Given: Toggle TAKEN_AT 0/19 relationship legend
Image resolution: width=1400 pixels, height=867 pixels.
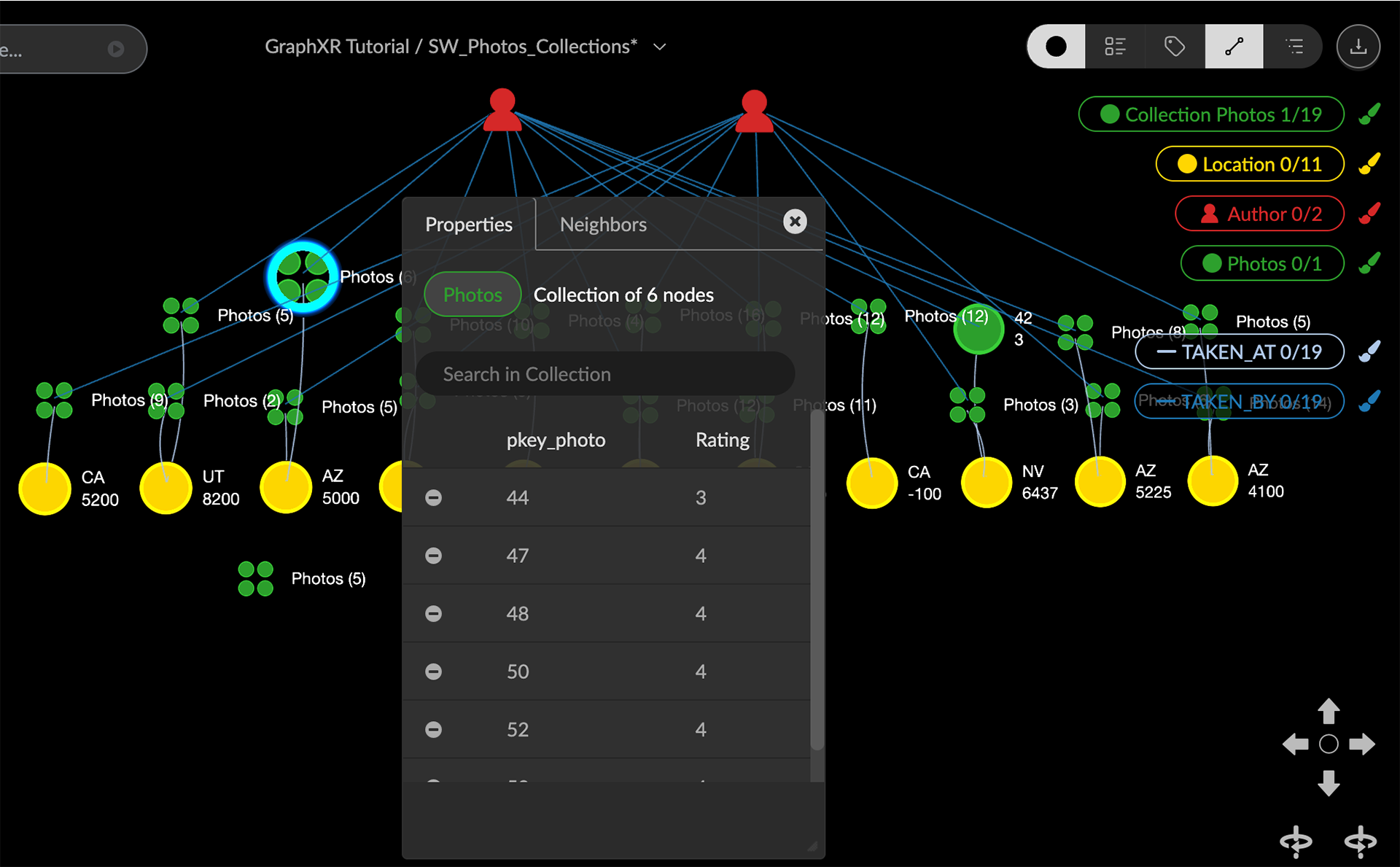Looking at the screenshot, I should (1240, 352).
